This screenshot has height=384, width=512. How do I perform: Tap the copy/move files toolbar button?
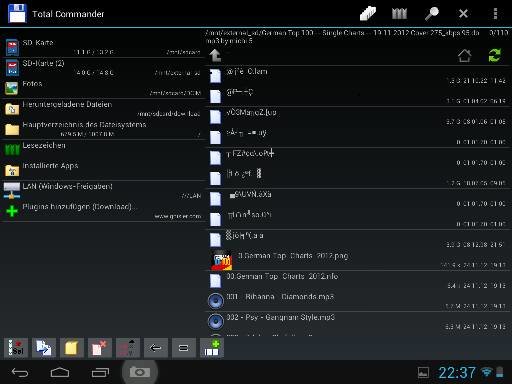click(44, 348)
